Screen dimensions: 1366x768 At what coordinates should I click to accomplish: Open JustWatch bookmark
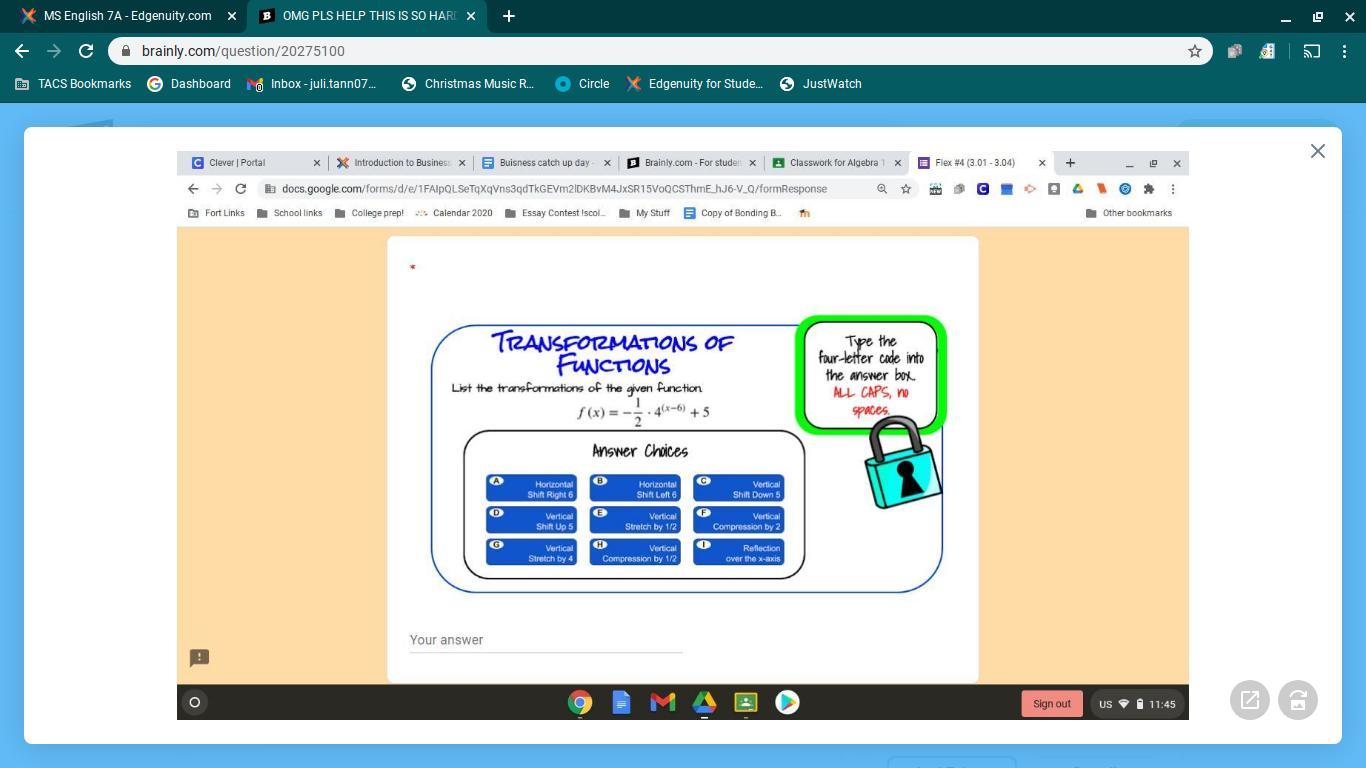click(x=820, y=84)
